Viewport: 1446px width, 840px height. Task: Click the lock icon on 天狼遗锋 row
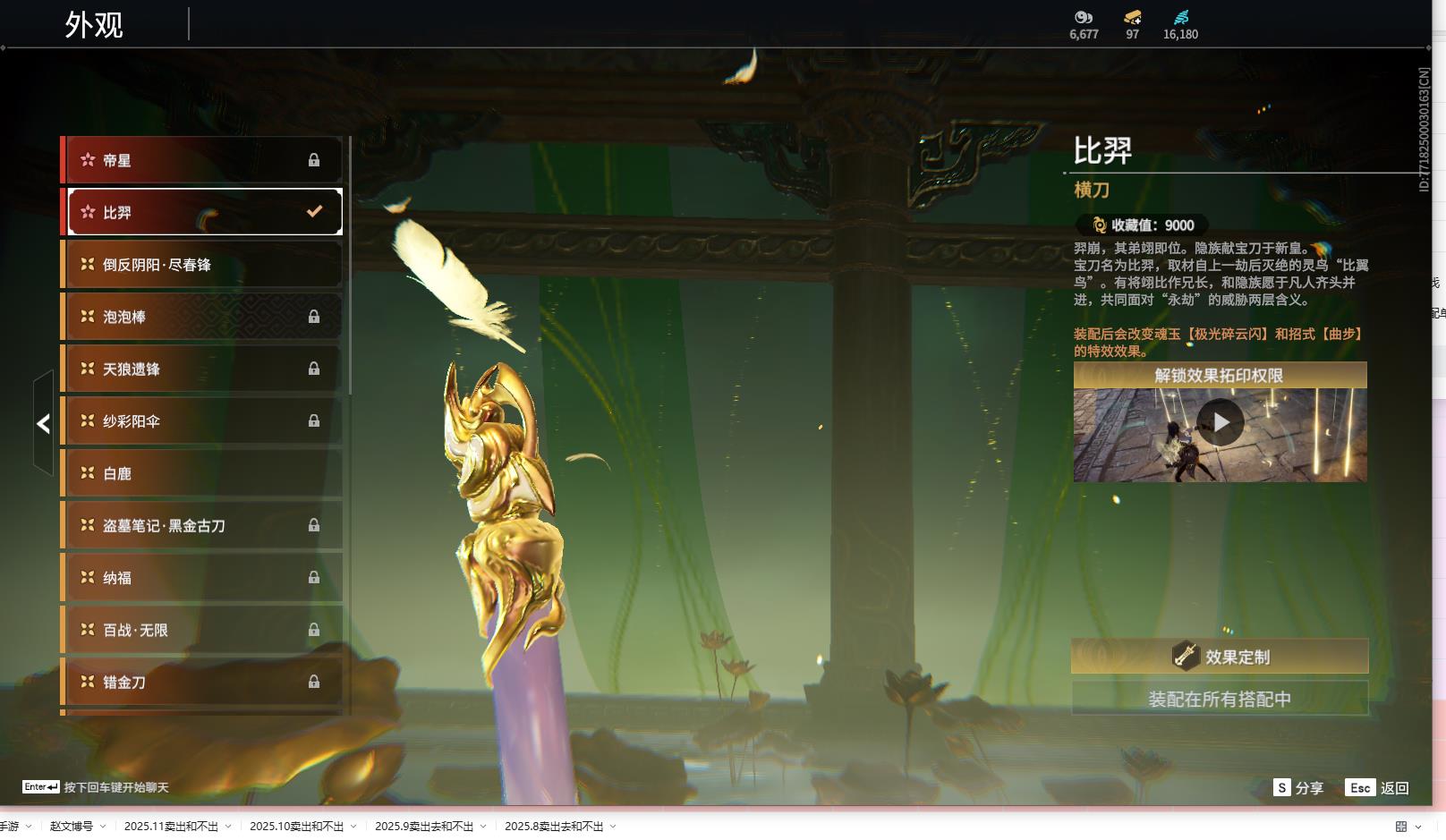pyautogui.click(x=314, y=369)
